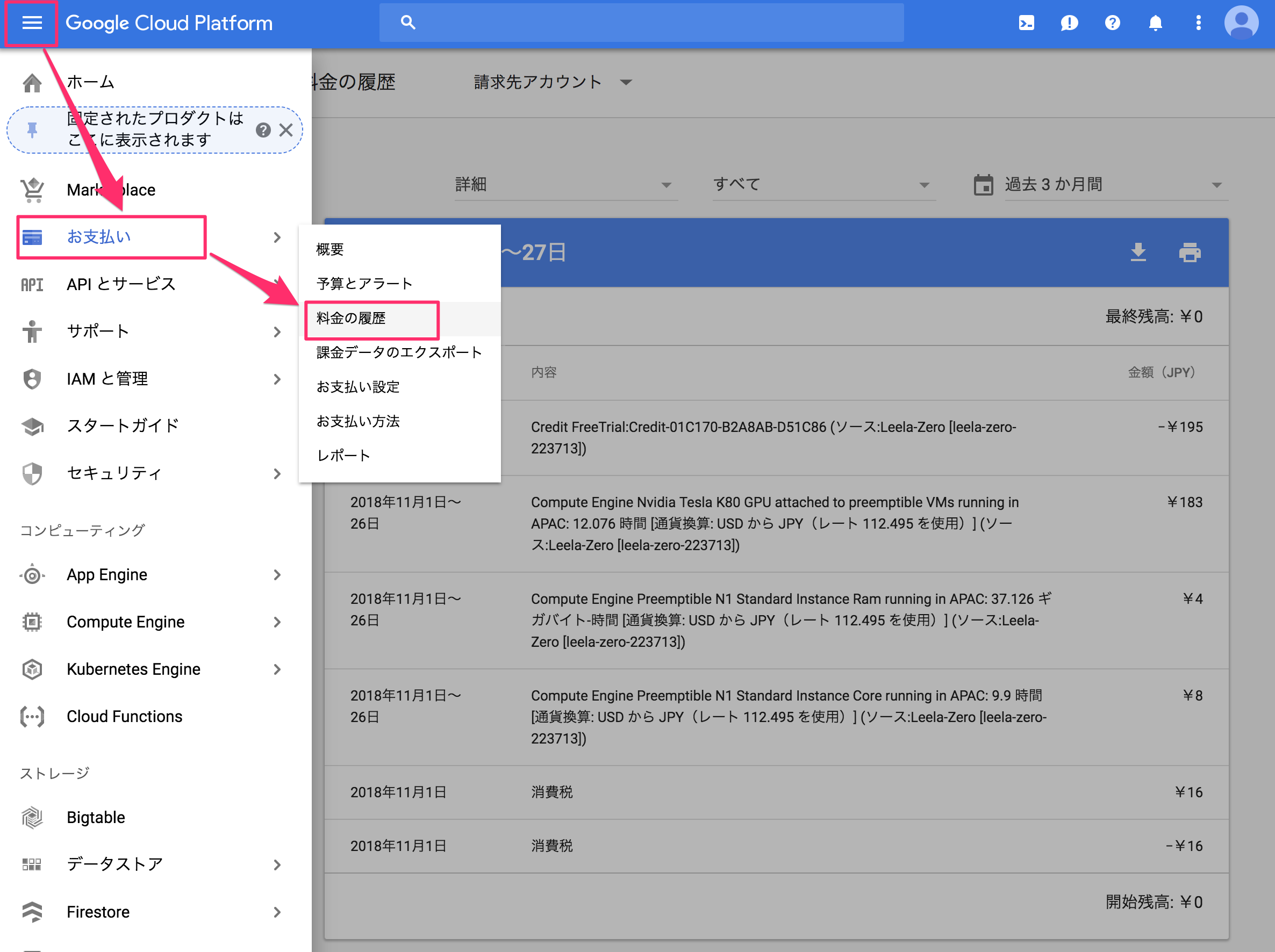This screenshot has height=952, width=1275.
Task: Click the Cloud Functions icon
Action: pyautogui.click(x=32, y=716)
